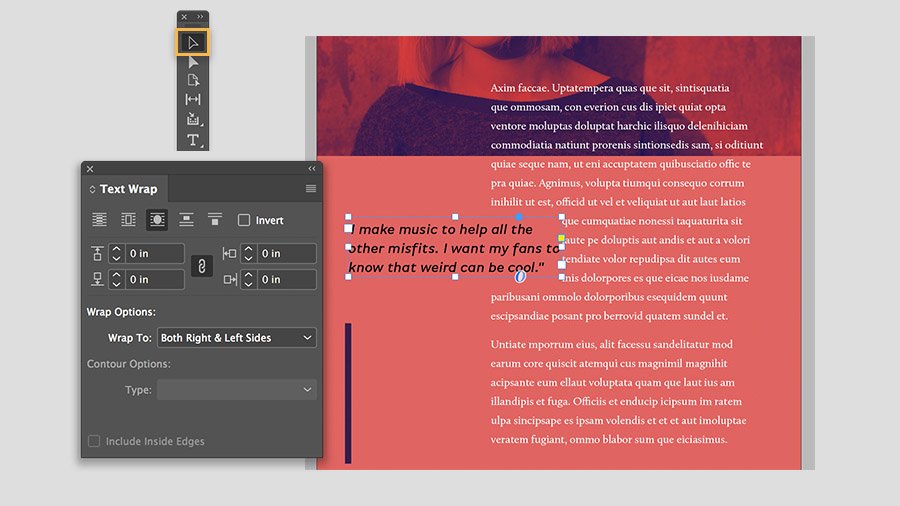Check Include Inside Edges

[x=94, y=441]
